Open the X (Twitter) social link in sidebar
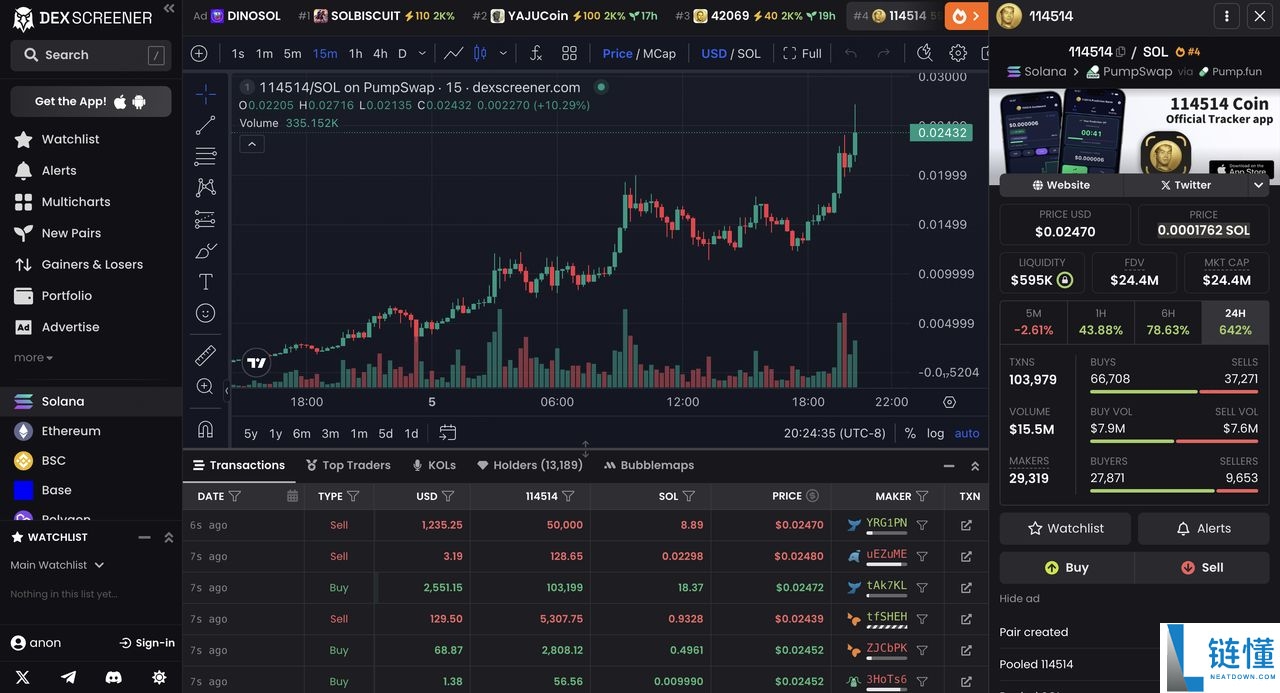Screen dimensions: 1280x693 (23, 677)
